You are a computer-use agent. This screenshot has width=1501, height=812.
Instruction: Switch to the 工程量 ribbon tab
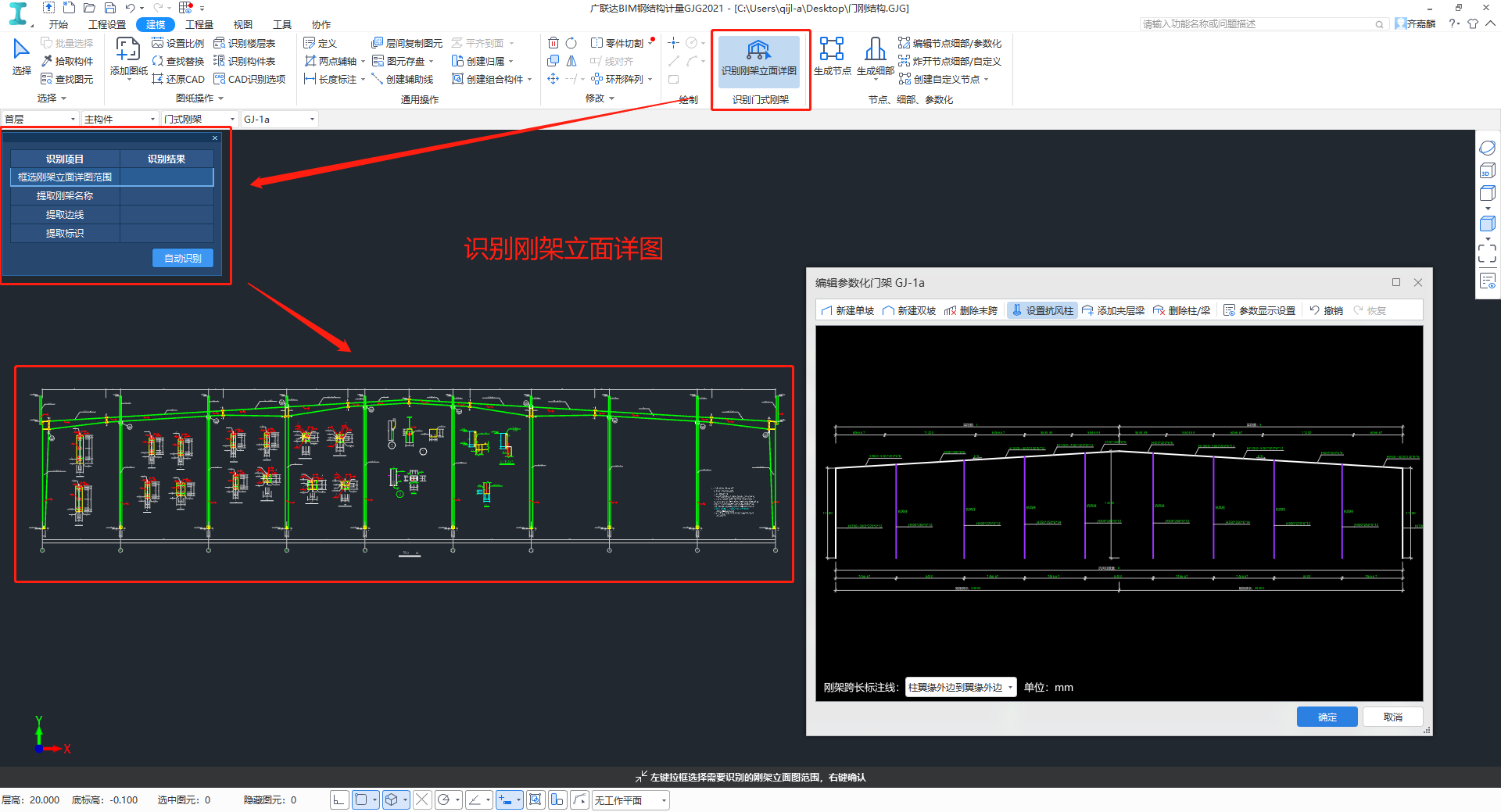click(199, 24)
